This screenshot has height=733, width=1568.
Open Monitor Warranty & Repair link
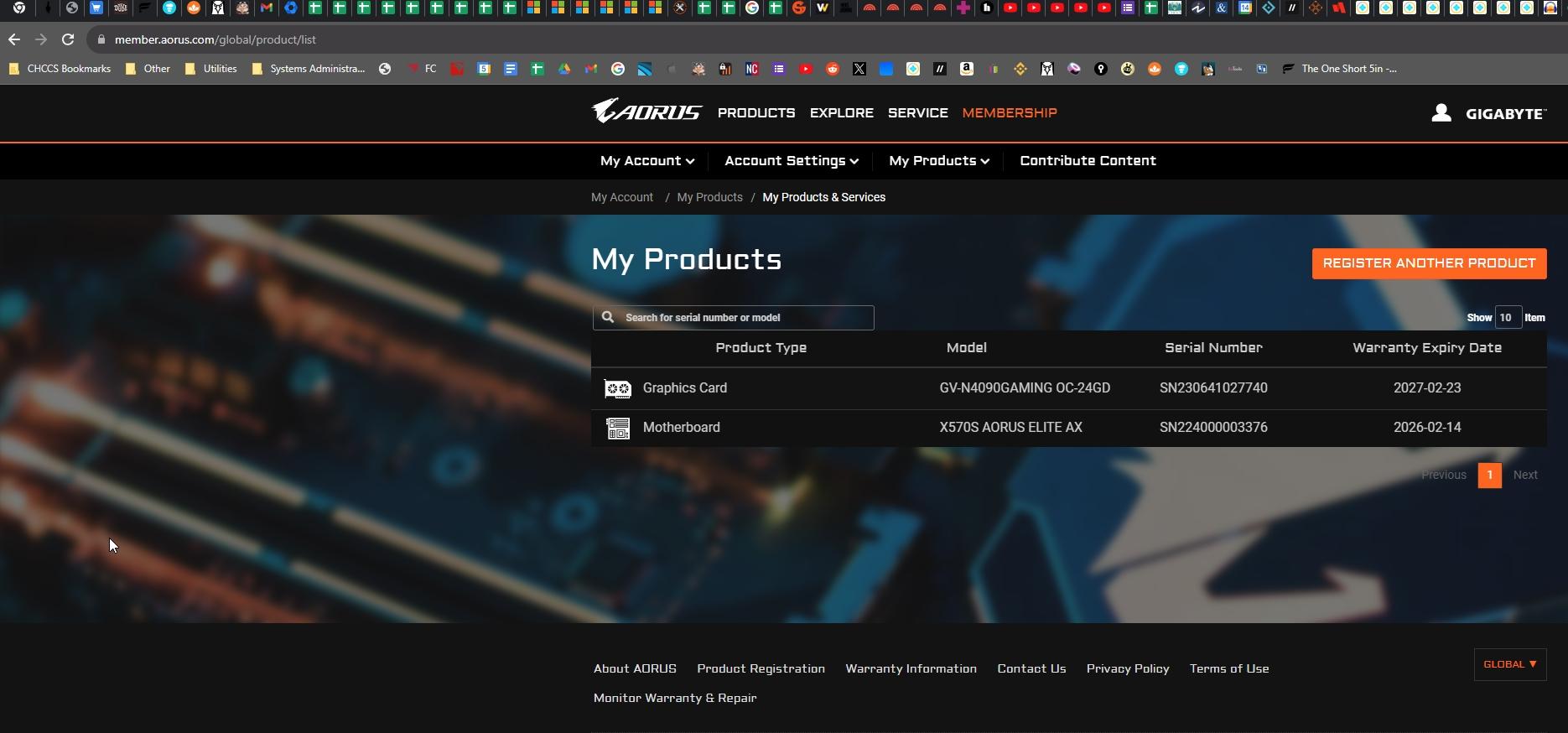[675, 699]
